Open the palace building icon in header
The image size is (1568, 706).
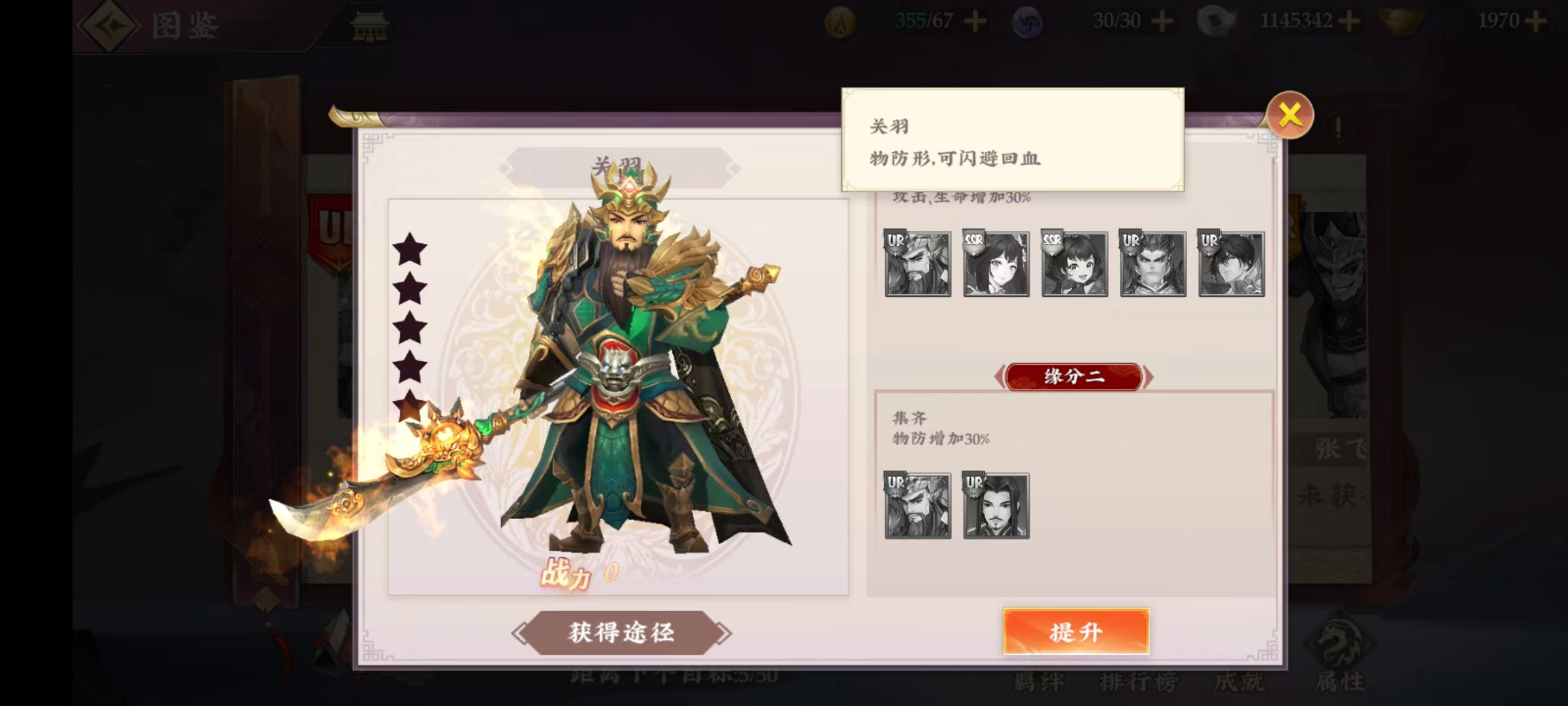point(370,26)
